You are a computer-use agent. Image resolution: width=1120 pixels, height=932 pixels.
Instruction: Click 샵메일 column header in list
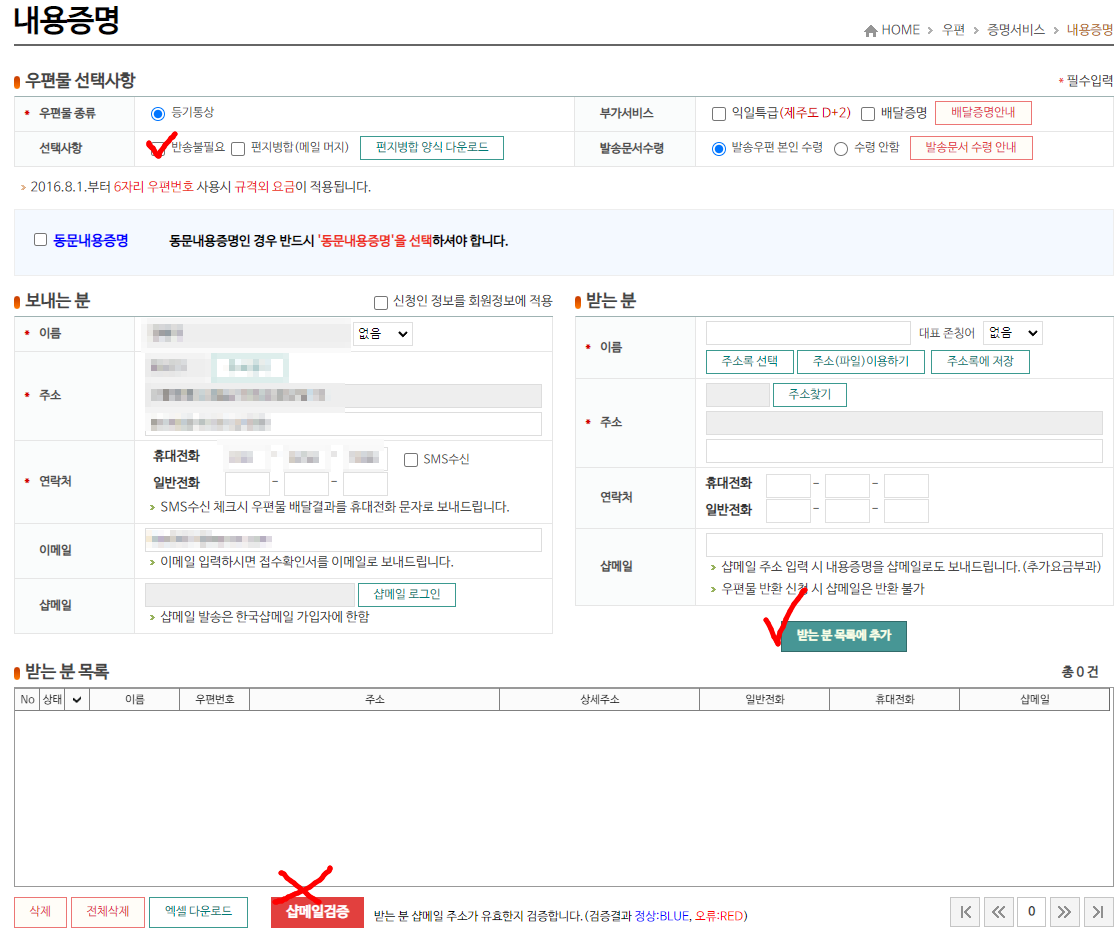[1034, 699]
